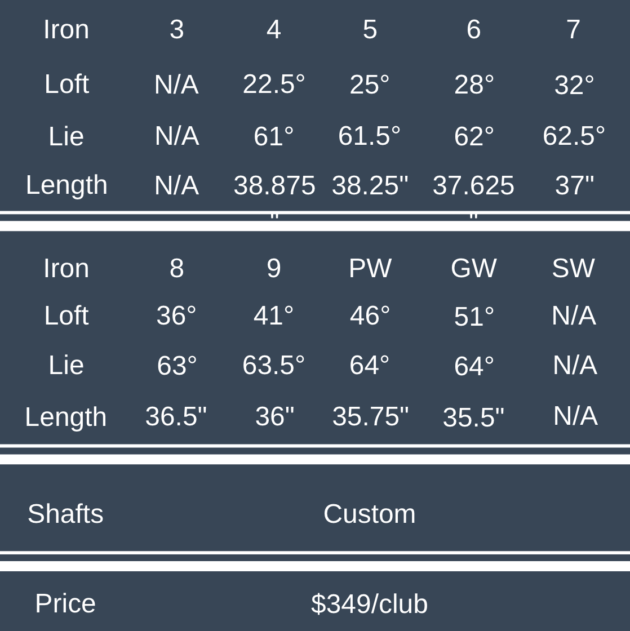Select the Shafts row label

coord(65,514)
